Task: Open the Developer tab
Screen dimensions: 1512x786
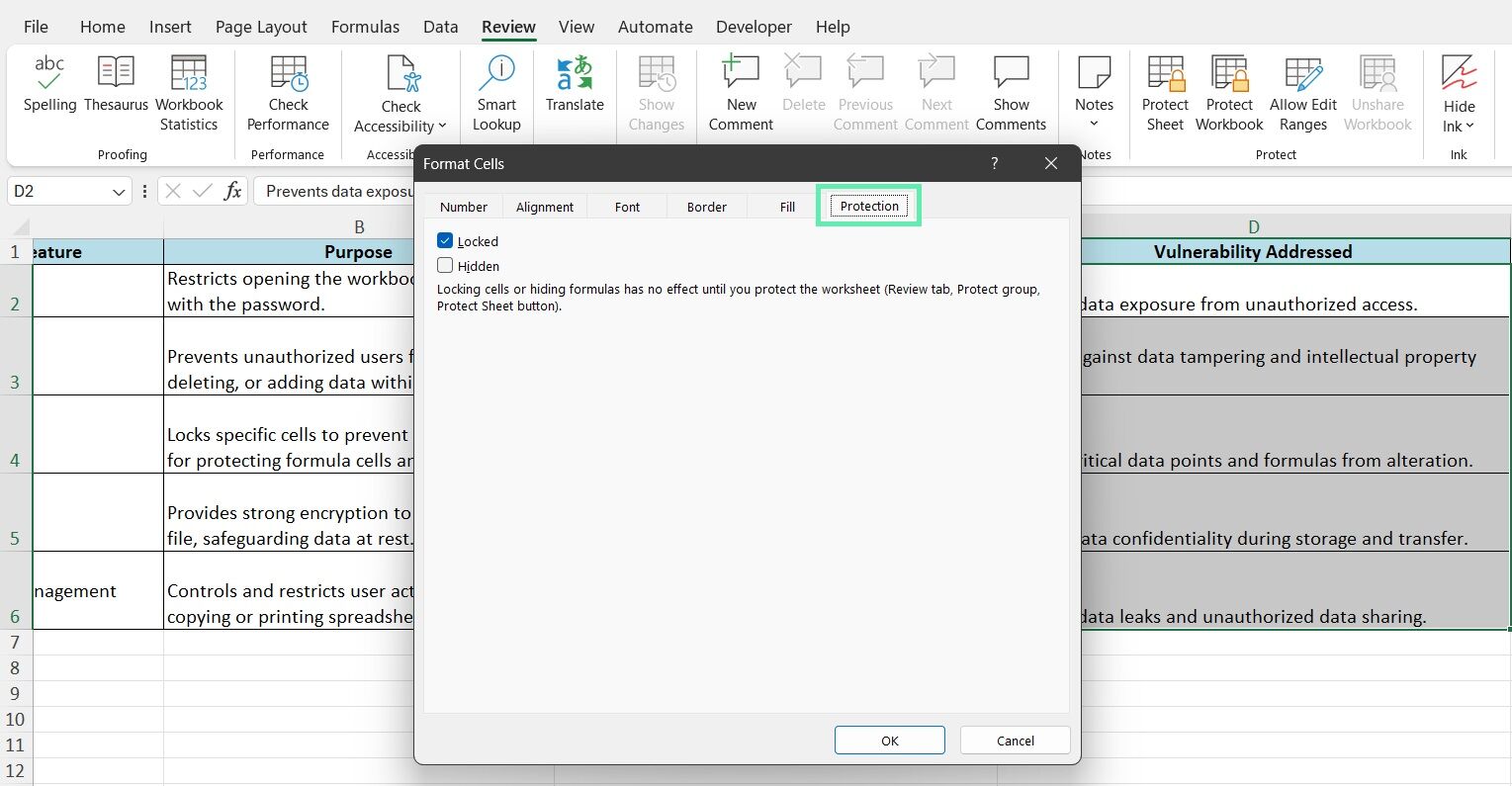Action: [754, 27]
